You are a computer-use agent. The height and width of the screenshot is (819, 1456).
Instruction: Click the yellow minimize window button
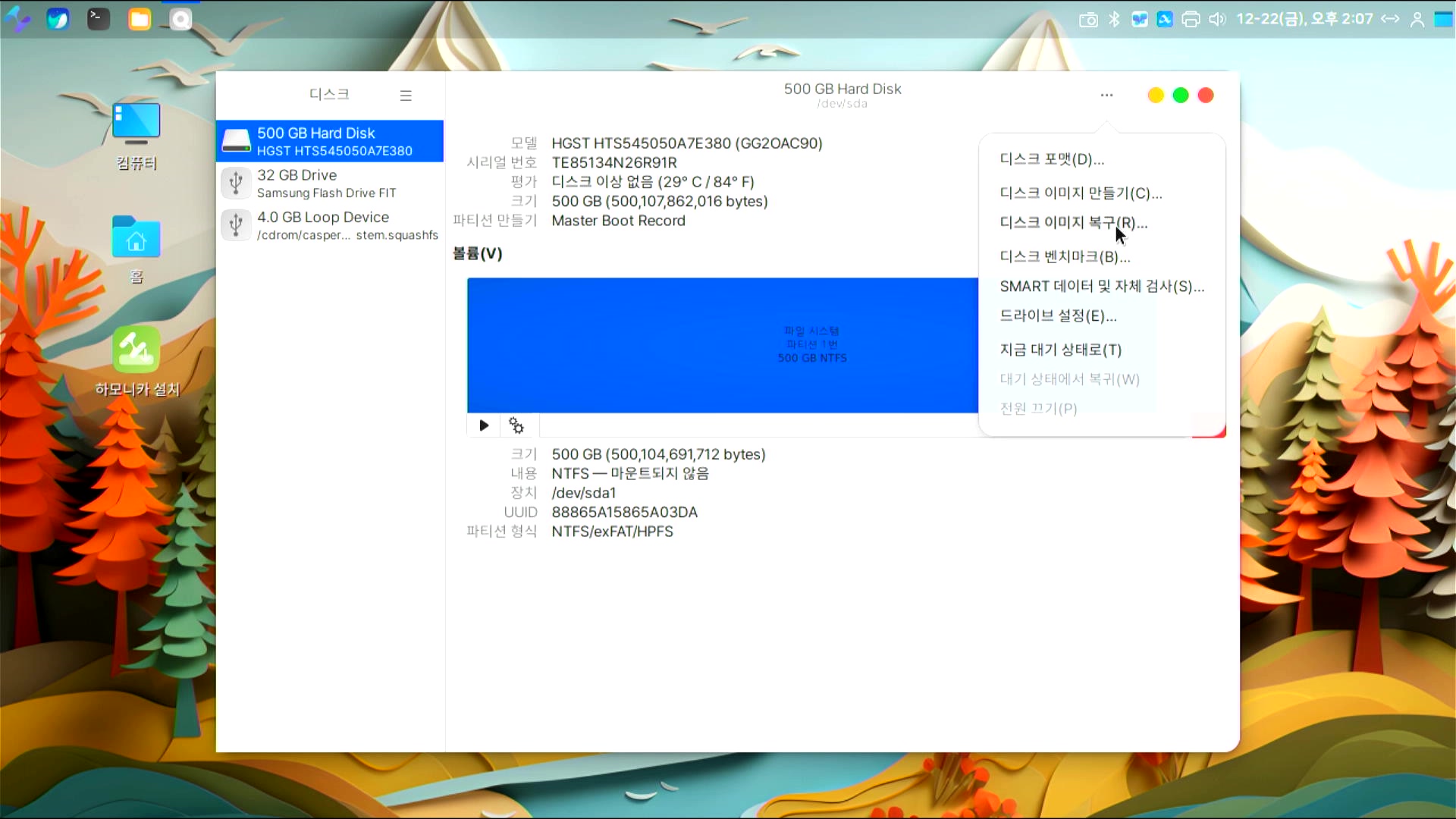1155,96
